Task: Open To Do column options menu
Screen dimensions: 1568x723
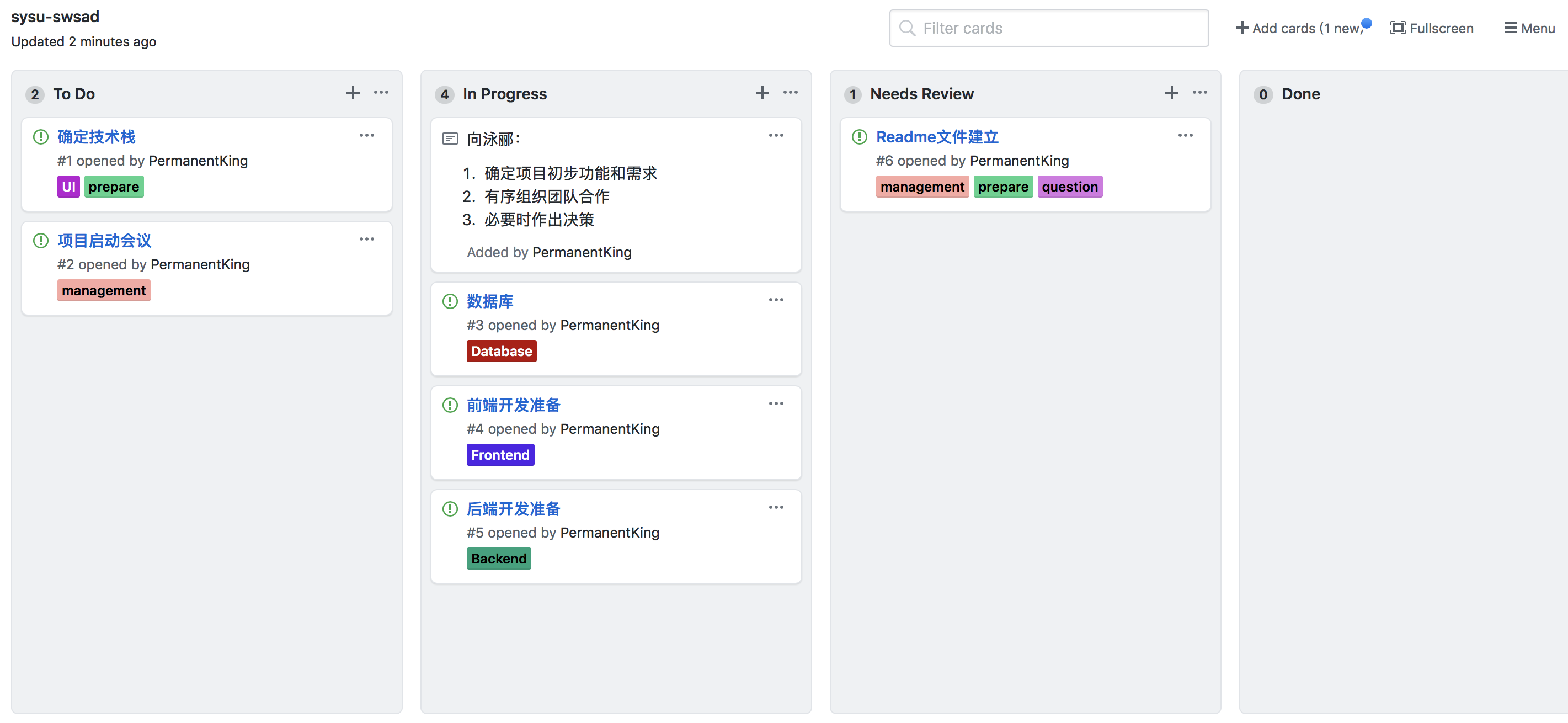Action: 381,93
